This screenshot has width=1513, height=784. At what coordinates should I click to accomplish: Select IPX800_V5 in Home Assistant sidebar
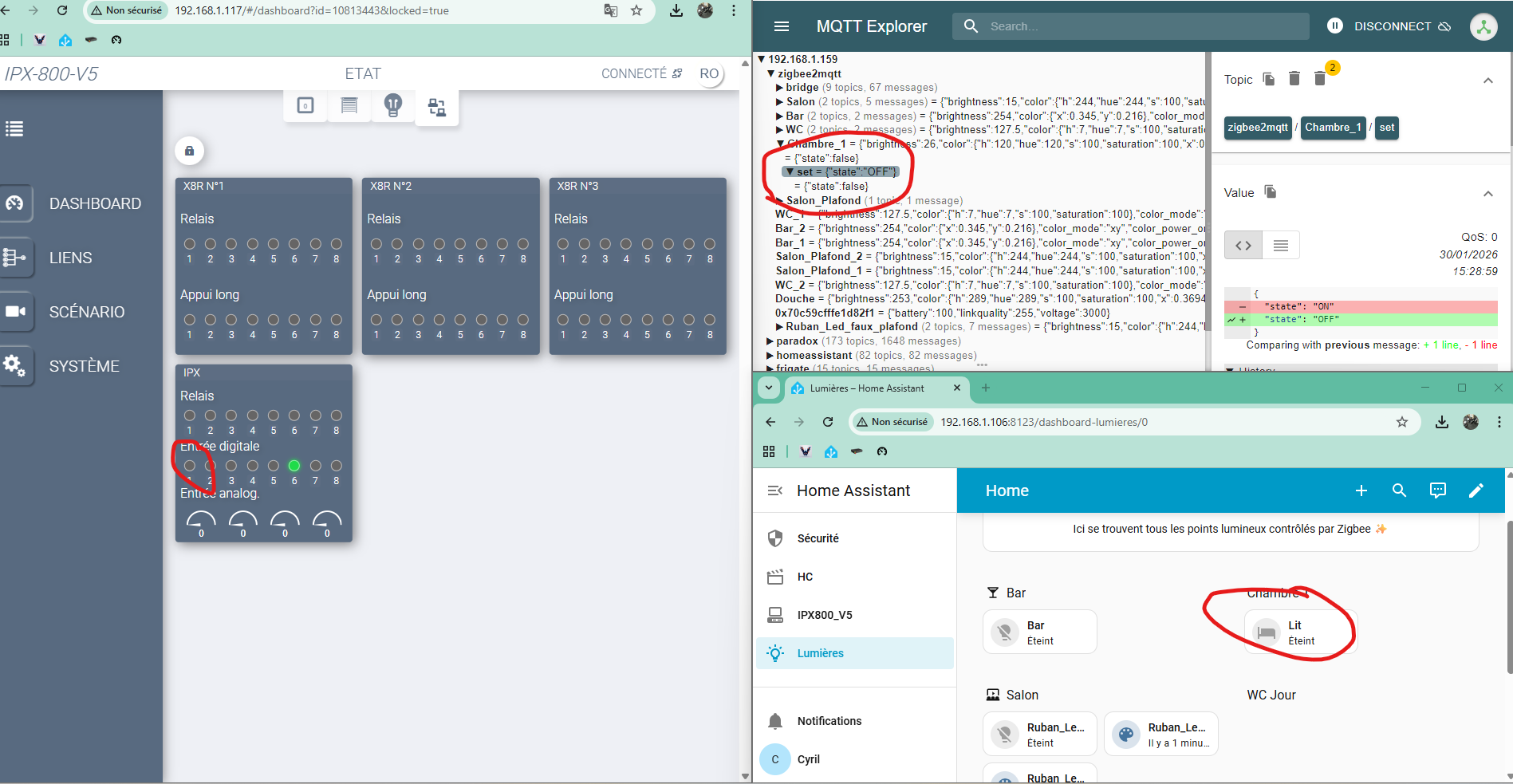coord(824,615)
